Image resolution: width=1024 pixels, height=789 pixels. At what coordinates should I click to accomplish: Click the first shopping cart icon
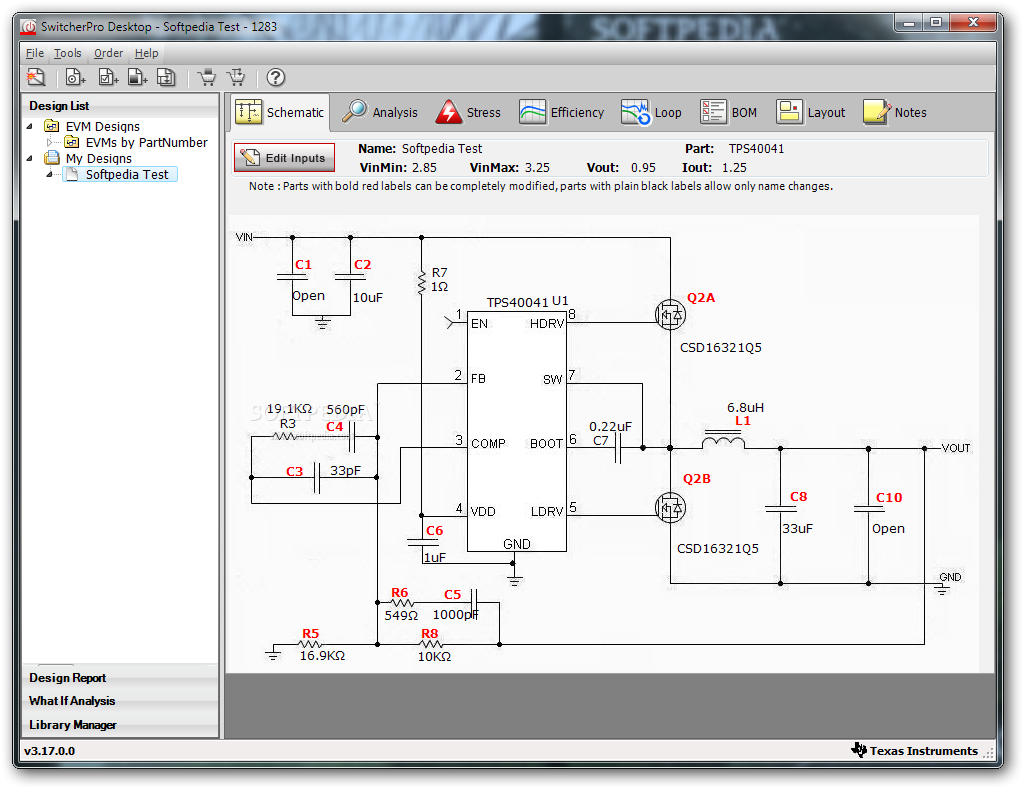coord(207,77)
